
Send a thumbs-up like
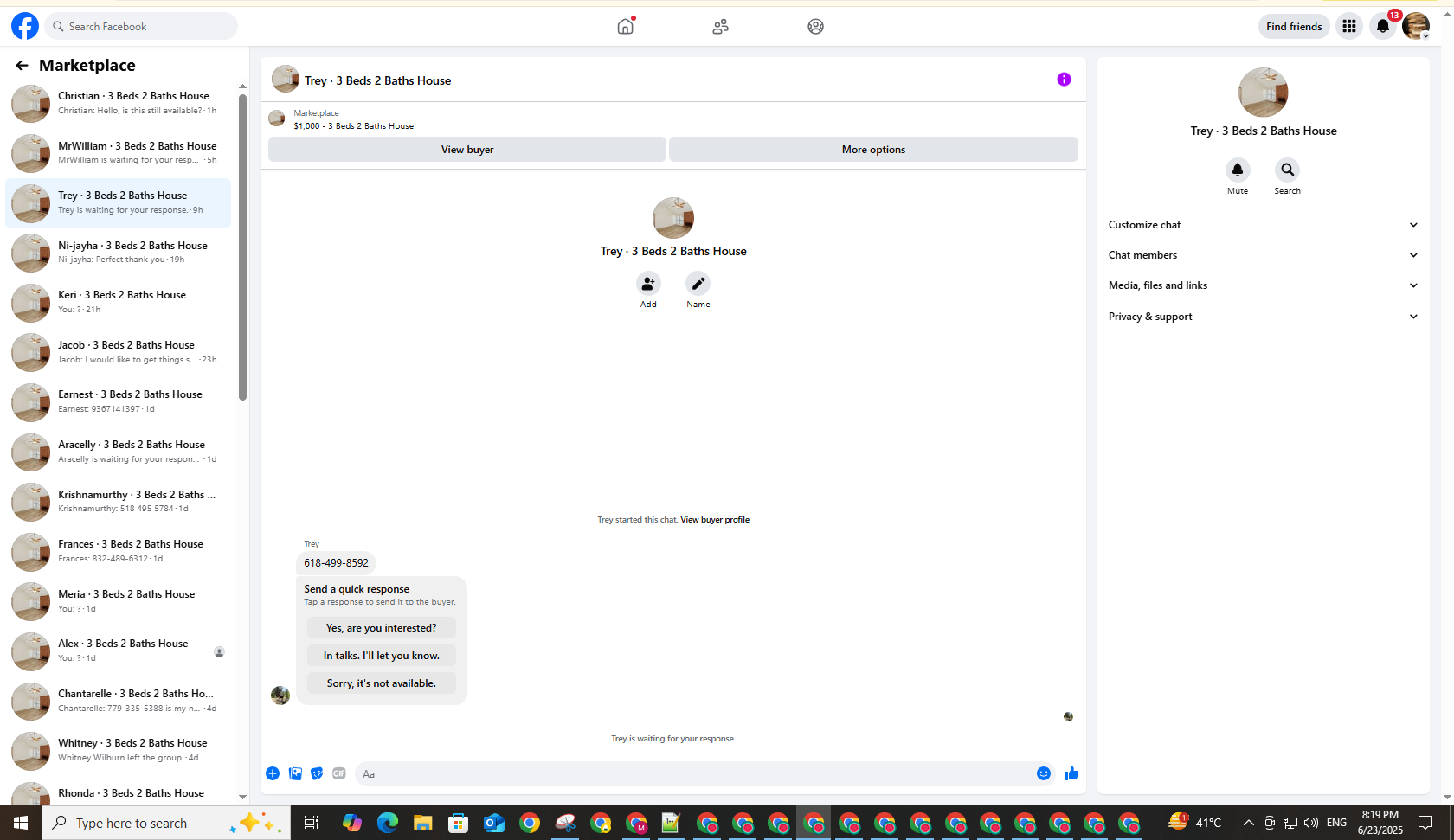[1071, 773]
